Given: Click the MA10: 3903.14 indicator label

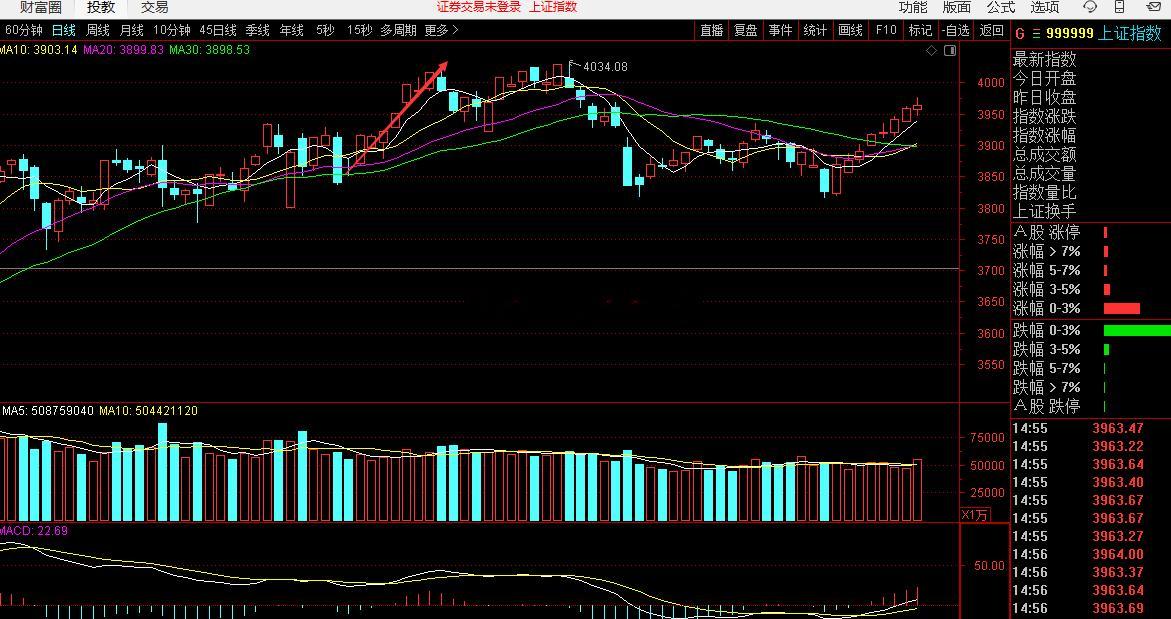Looking at the screenshot, I should 38,50.
